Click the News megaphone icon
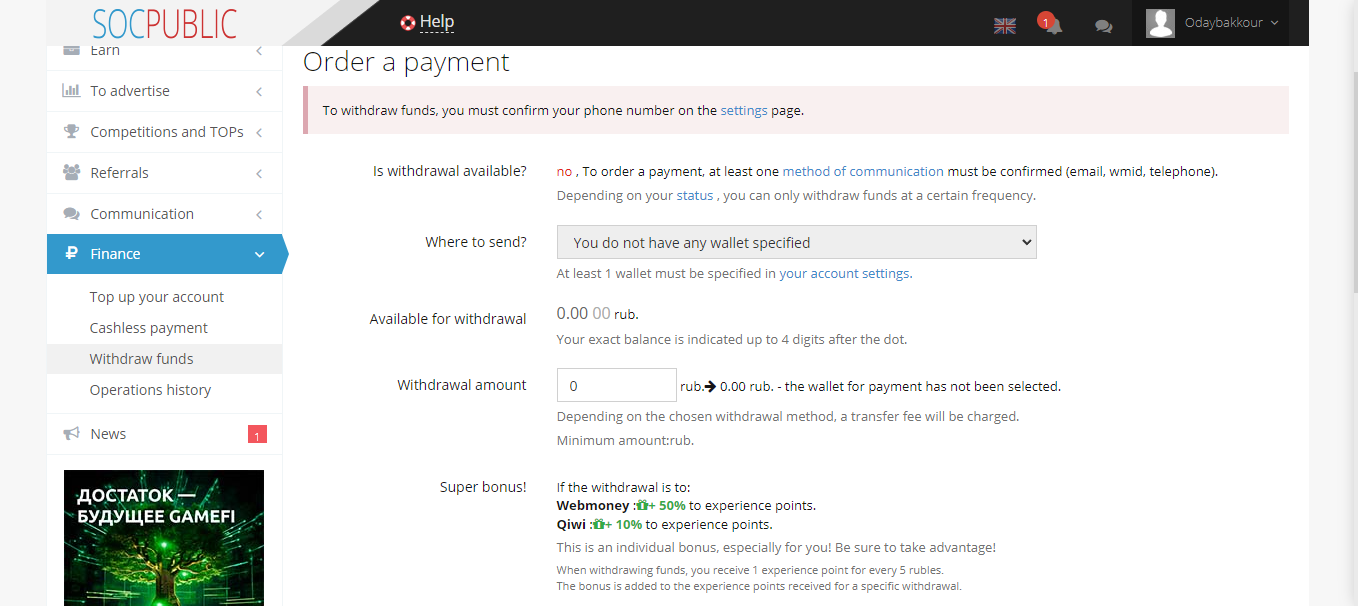 pos(71,434)
